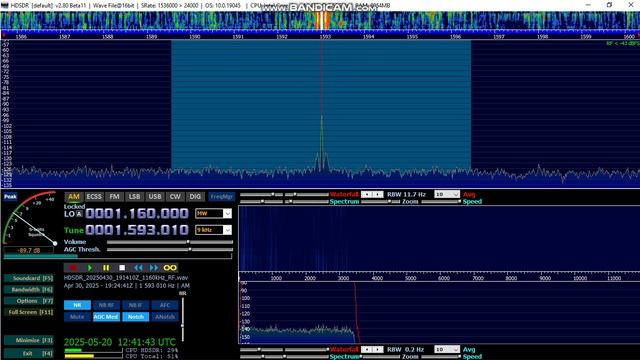Select AM demodulation mode
The image size is (640, 360).
pos(73,197)
